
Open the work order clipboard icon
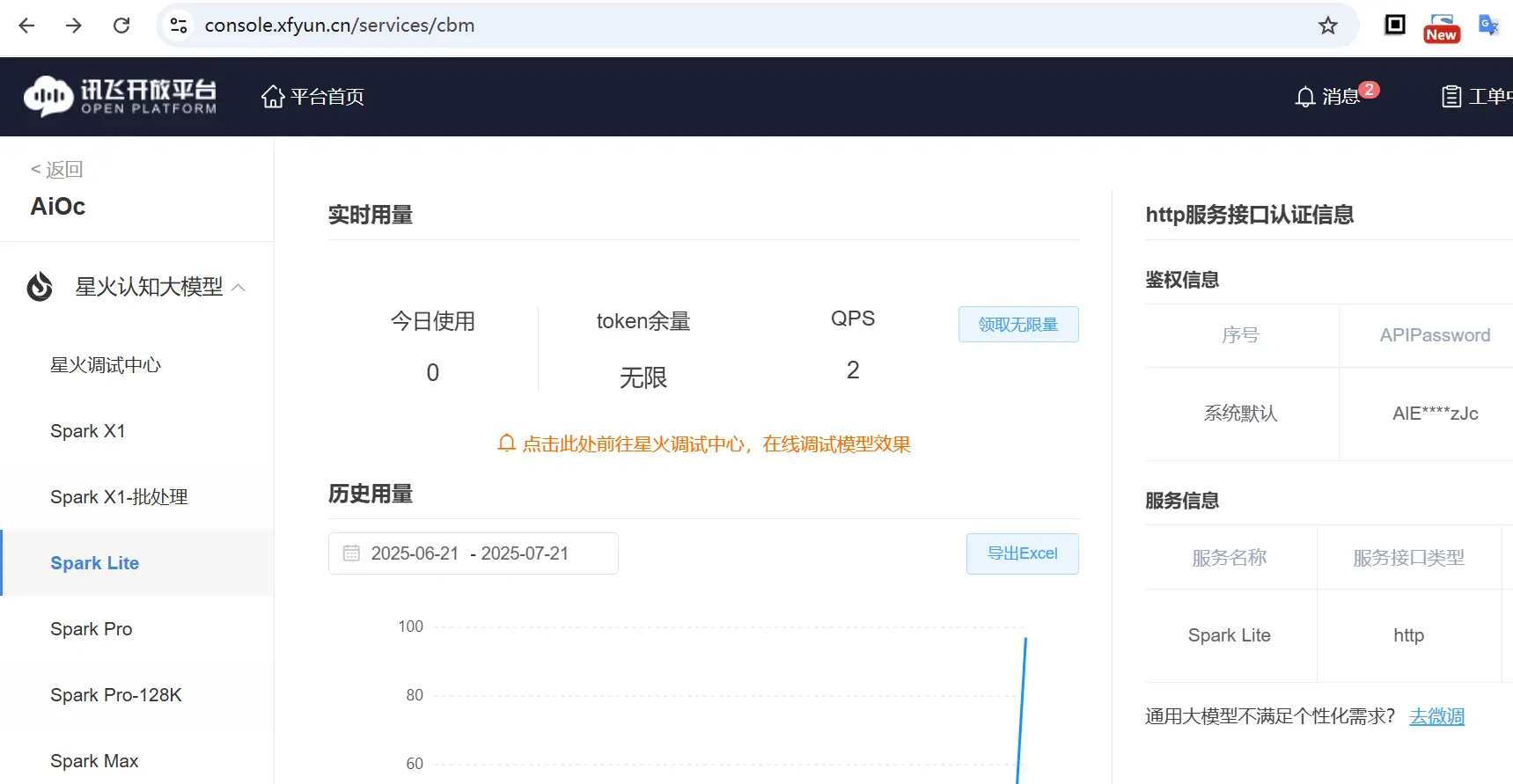coord(1451,97)
